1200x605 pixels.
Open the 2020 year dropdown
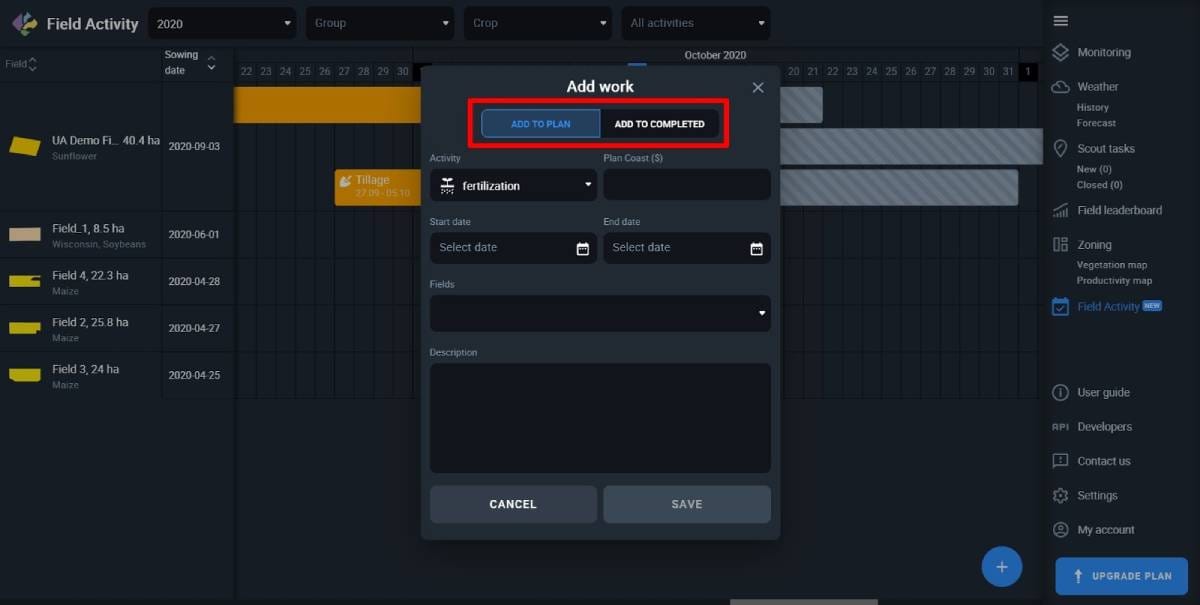tap(220, 23)
